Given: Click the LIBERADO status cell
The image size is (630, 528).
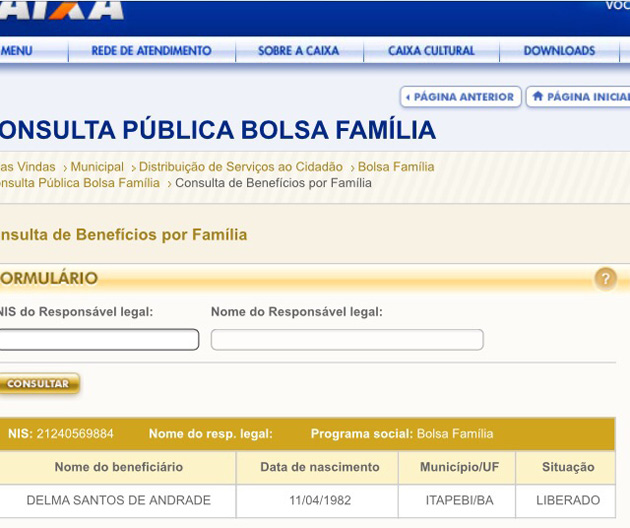Looking at the screenshot, I should (567, 500).
